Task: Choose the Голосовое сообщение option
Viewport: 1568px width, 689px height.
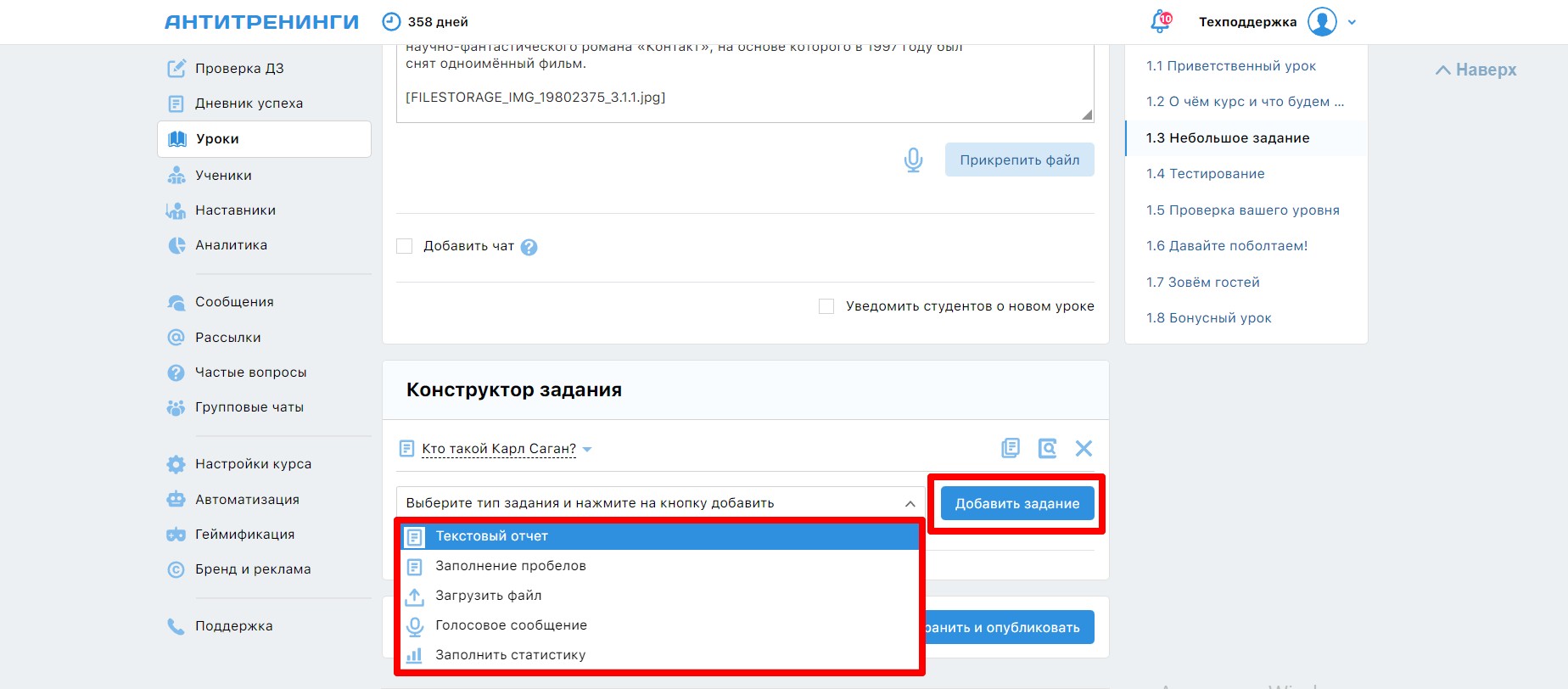Action: coord(511,625)
